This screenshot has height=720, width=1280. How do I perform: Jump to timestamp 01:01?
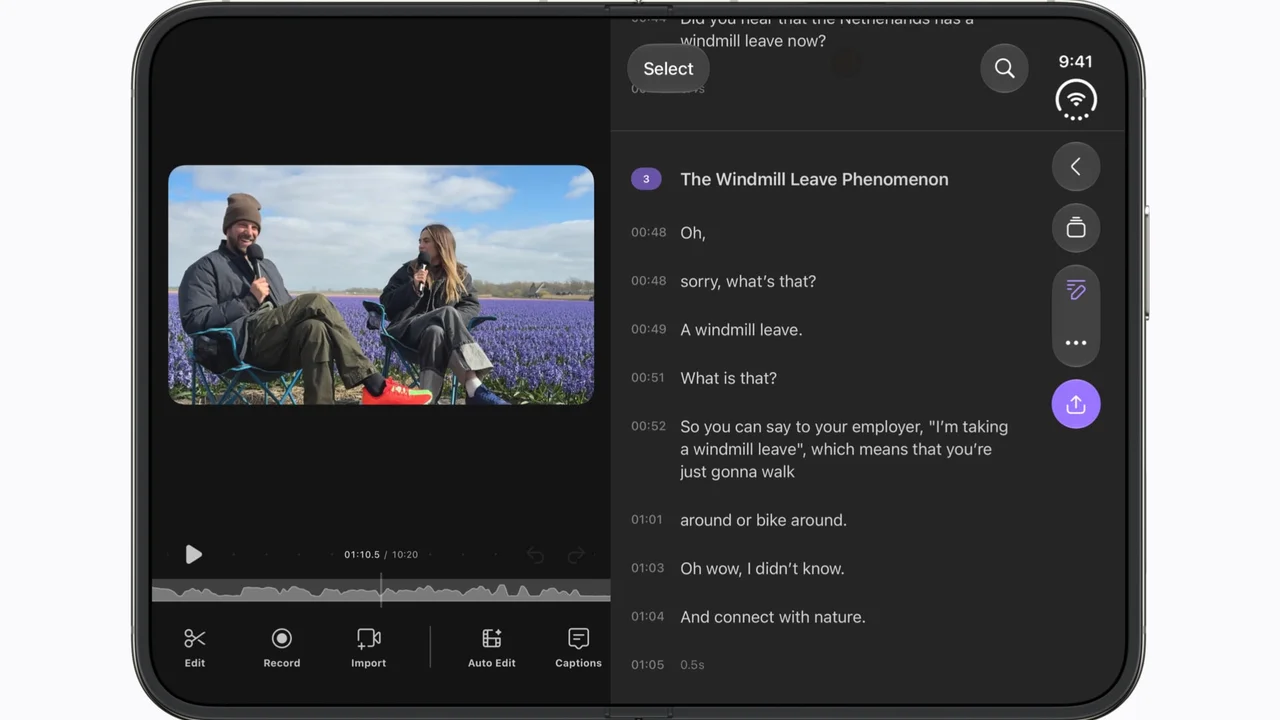[x=647, y=519]
